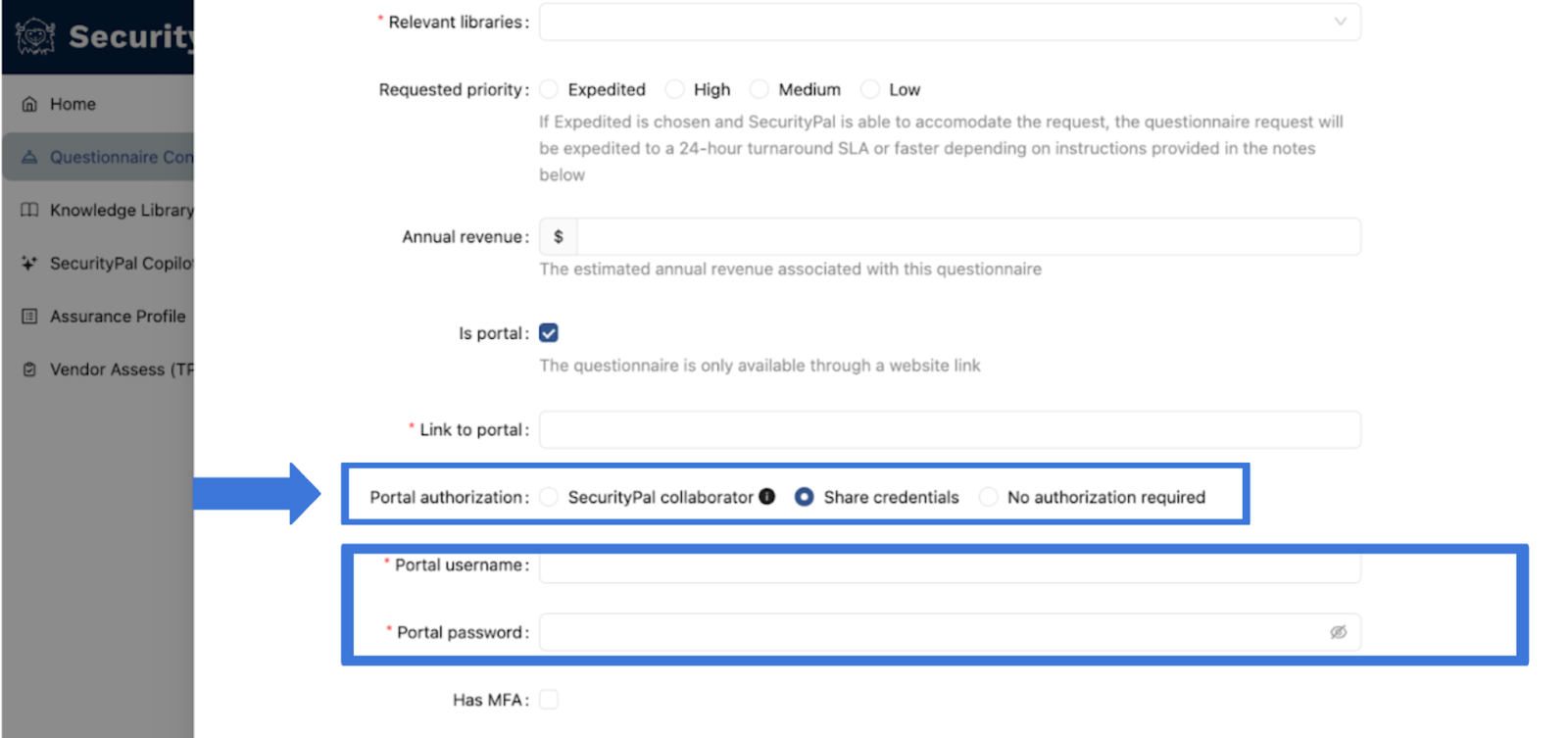Click the Home house icon
Image resolution: width=1568 pixels, height=738 pixels.
[29, 104]
